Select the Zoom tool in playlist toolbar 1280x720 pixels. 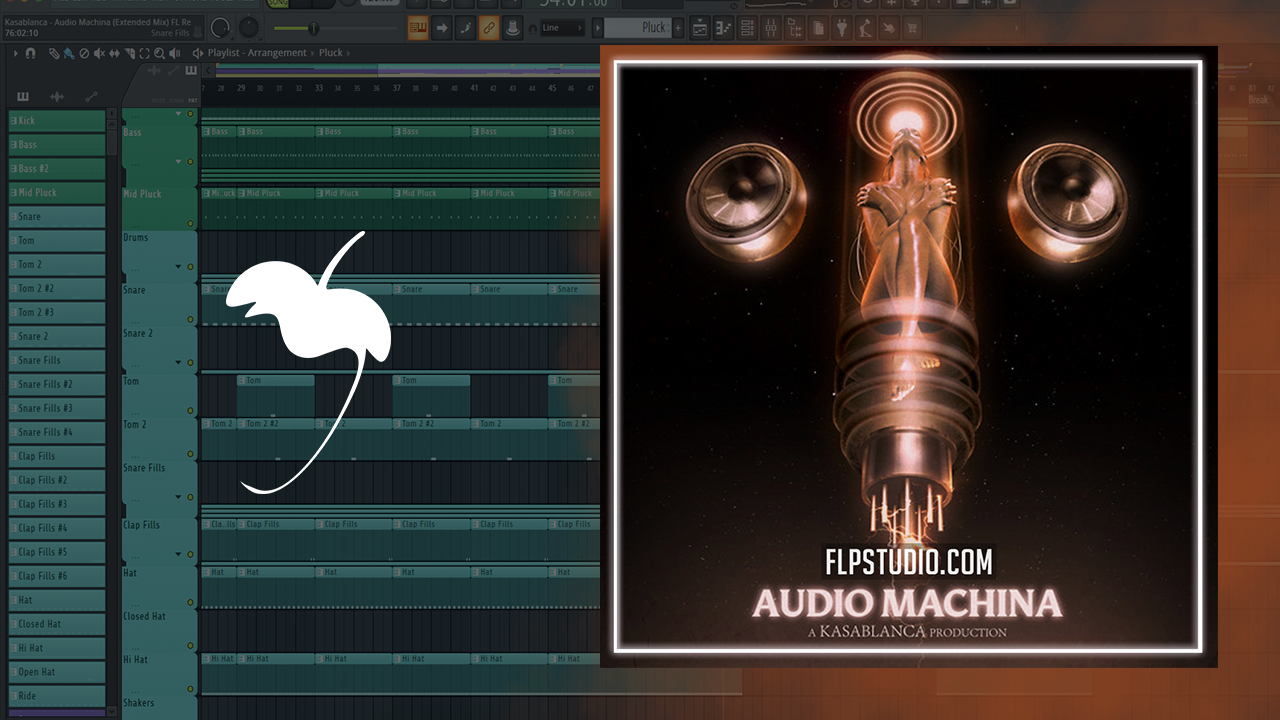point(160,53)
